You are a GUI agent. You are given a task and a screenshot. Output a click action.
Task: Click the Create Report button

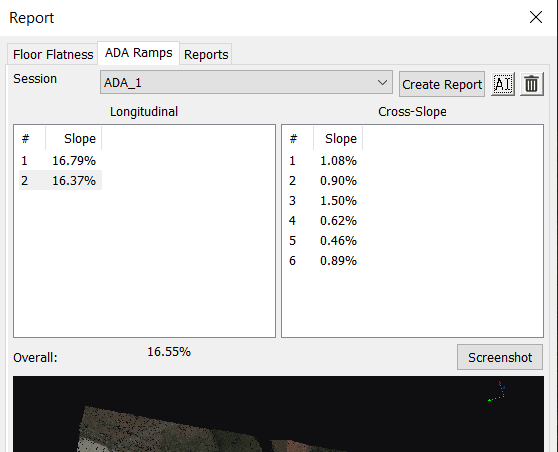[x=442, y=84]
